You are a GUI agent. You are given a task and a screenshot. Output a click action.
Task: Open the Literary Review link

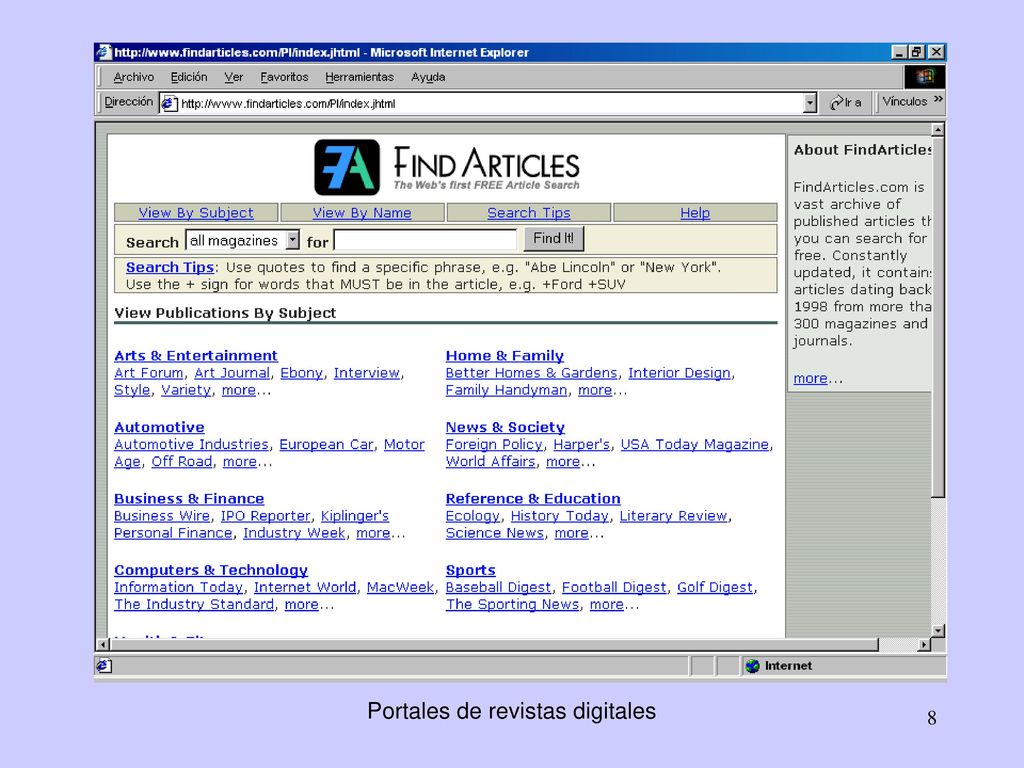673,516
